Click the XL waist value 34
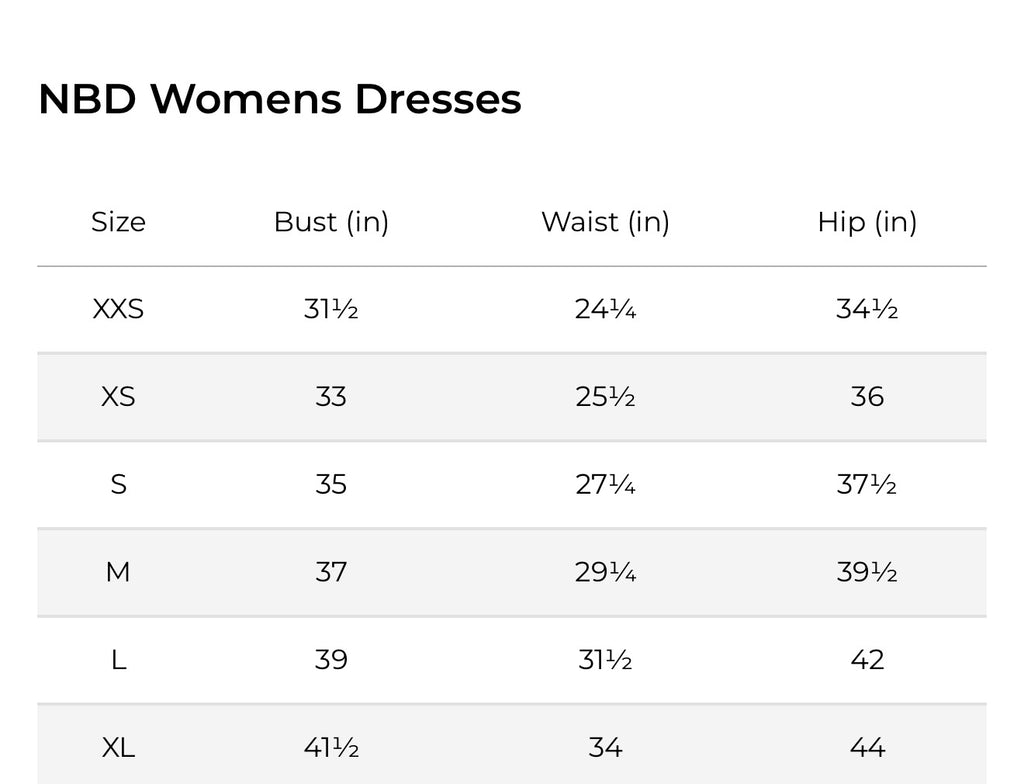 tap(605, 747)
